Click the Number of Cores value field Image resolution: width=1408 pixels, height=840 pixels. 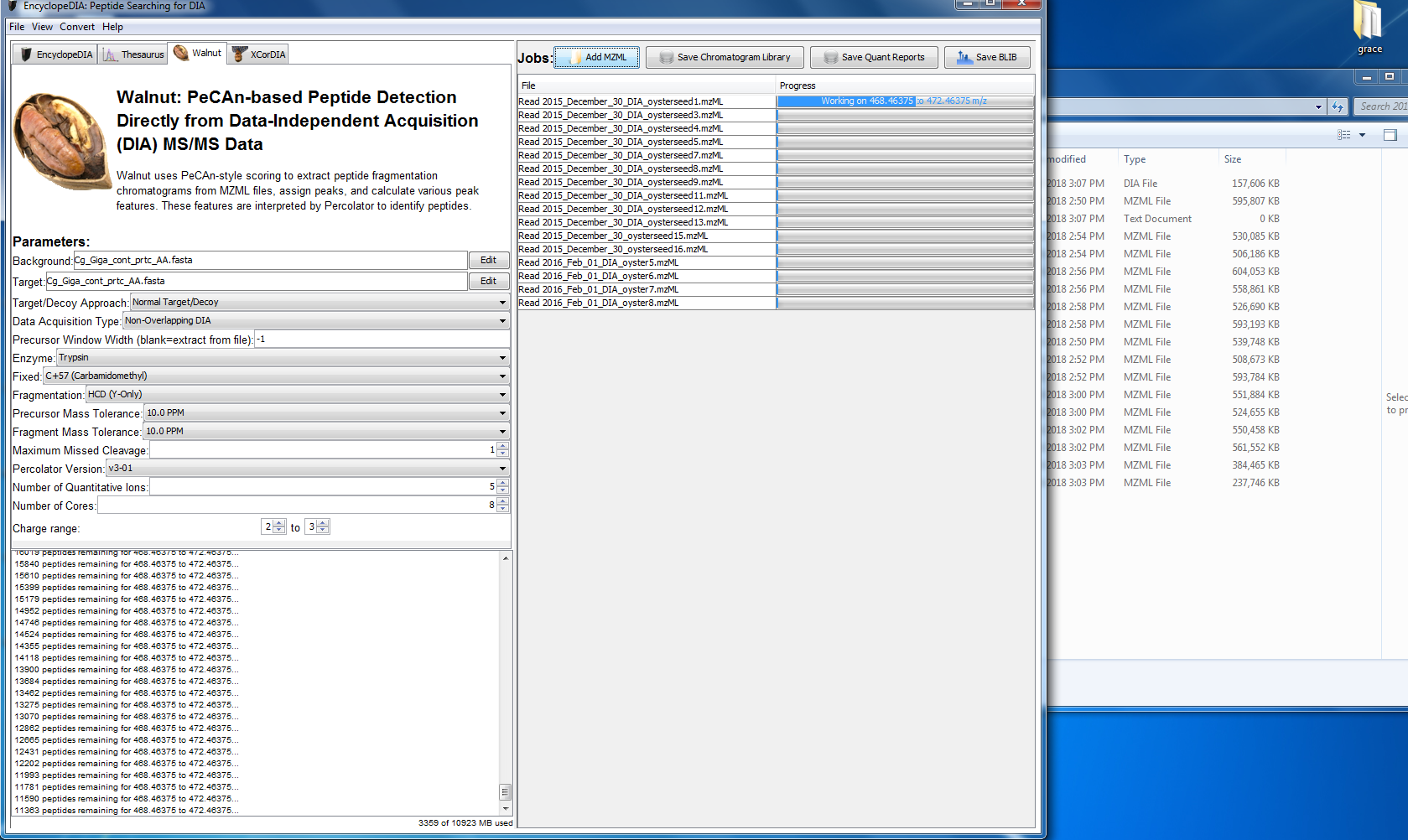297,505
